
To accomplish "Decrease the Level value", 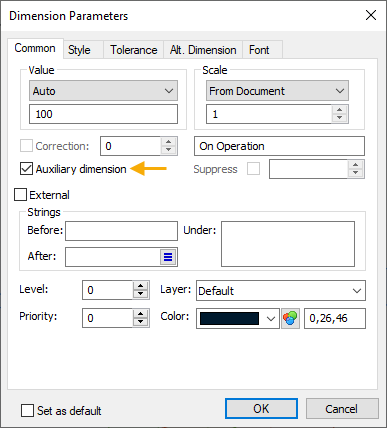I will pos(141,294).
